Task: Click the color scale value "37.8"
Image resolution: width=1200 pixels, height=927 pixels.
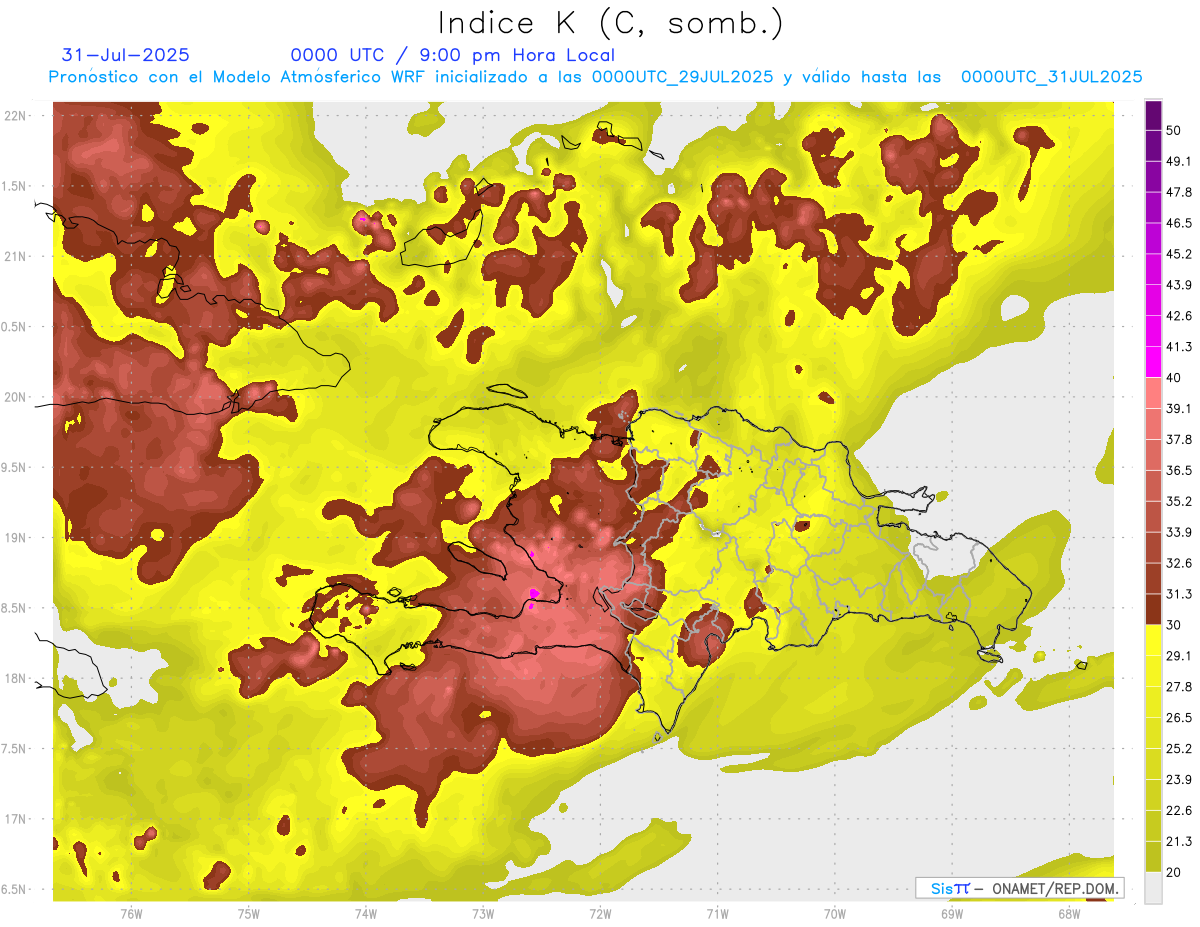Action: [1178, 440]
